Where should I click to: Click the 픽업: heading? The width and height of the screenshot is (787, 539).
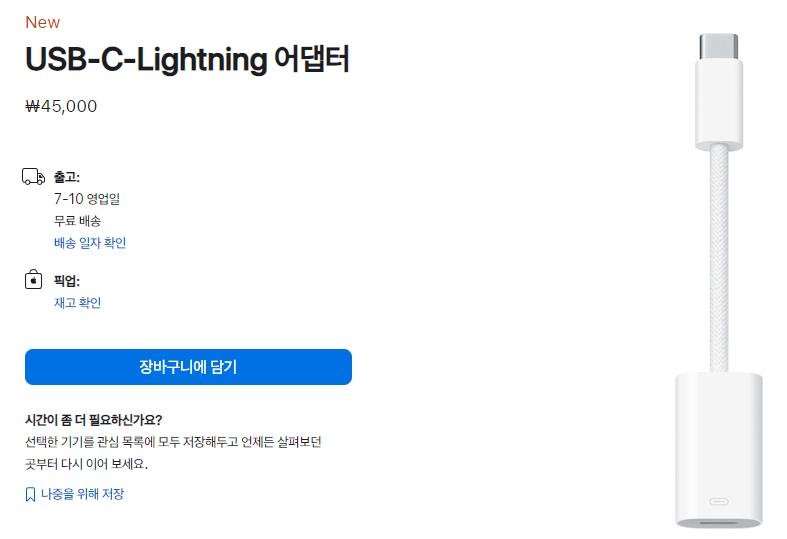(x=67, y=281)
